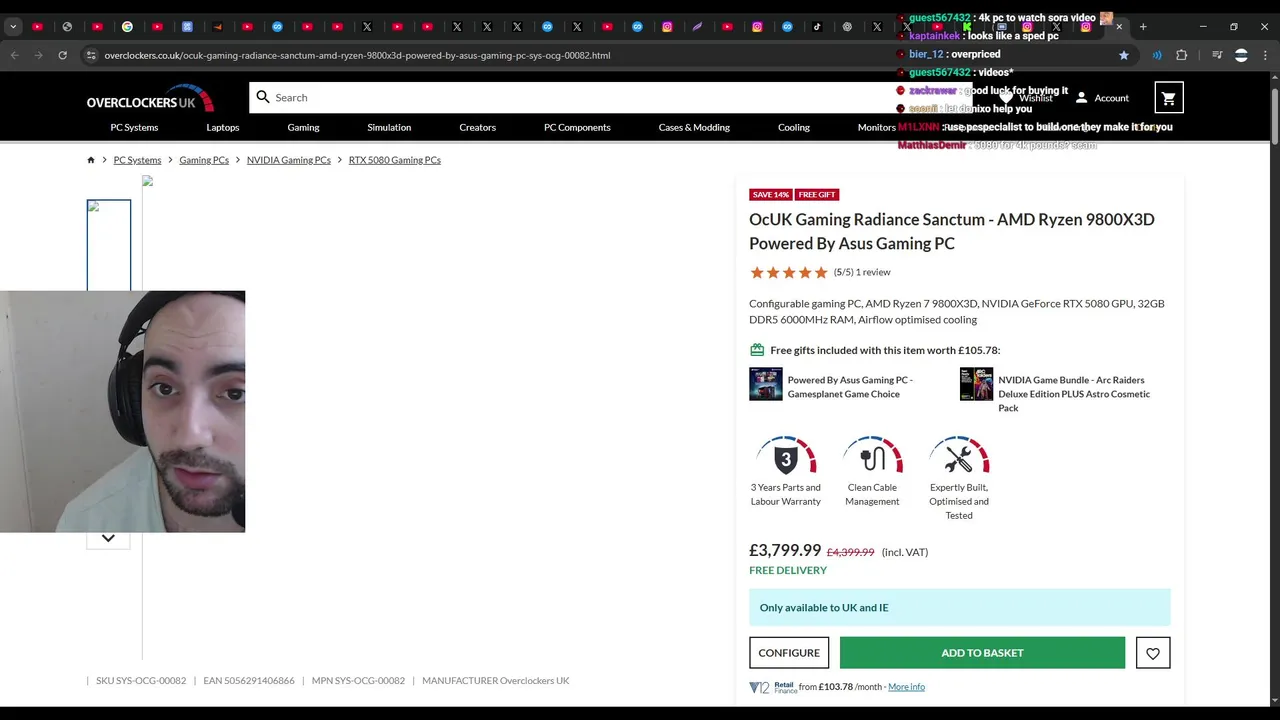Click the five-star rating stars
This screenshot has width=1280, height=720.
[x=789, y=272]
